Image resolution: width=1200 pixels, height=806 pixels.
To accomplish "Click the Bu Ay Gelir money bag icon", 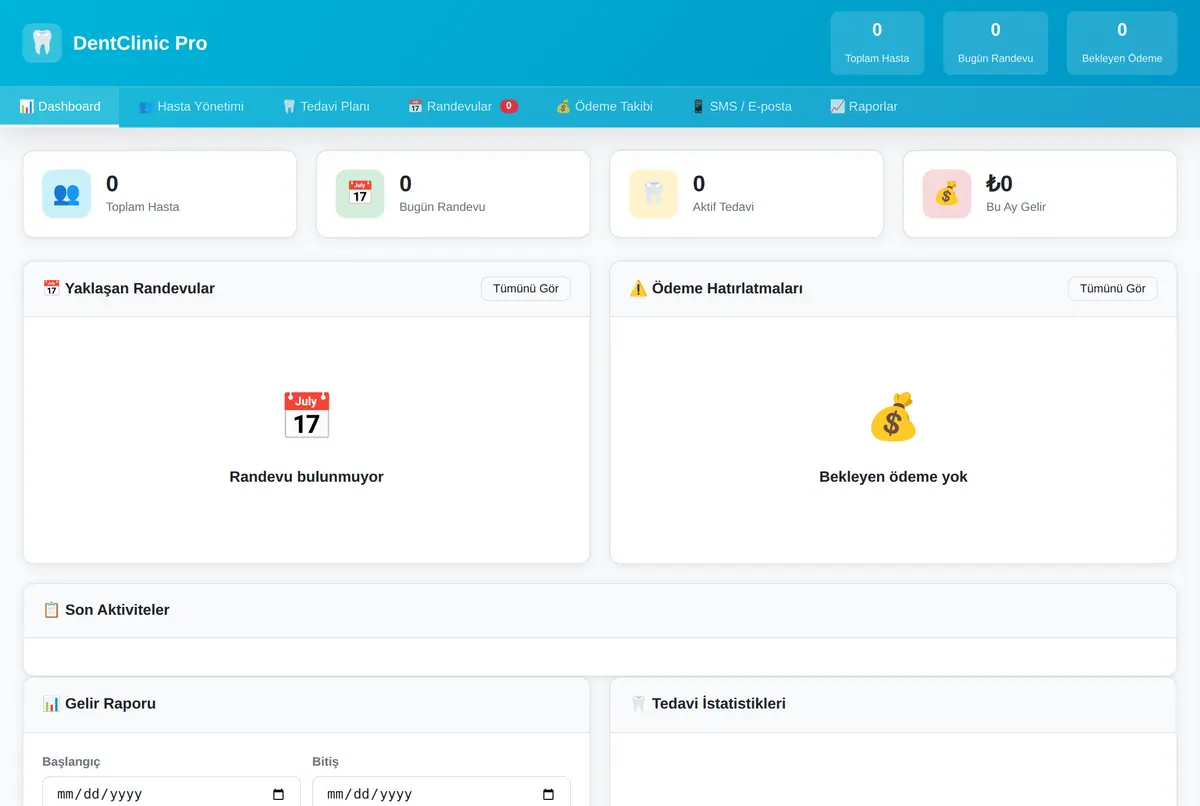I will tap(947, 194).
